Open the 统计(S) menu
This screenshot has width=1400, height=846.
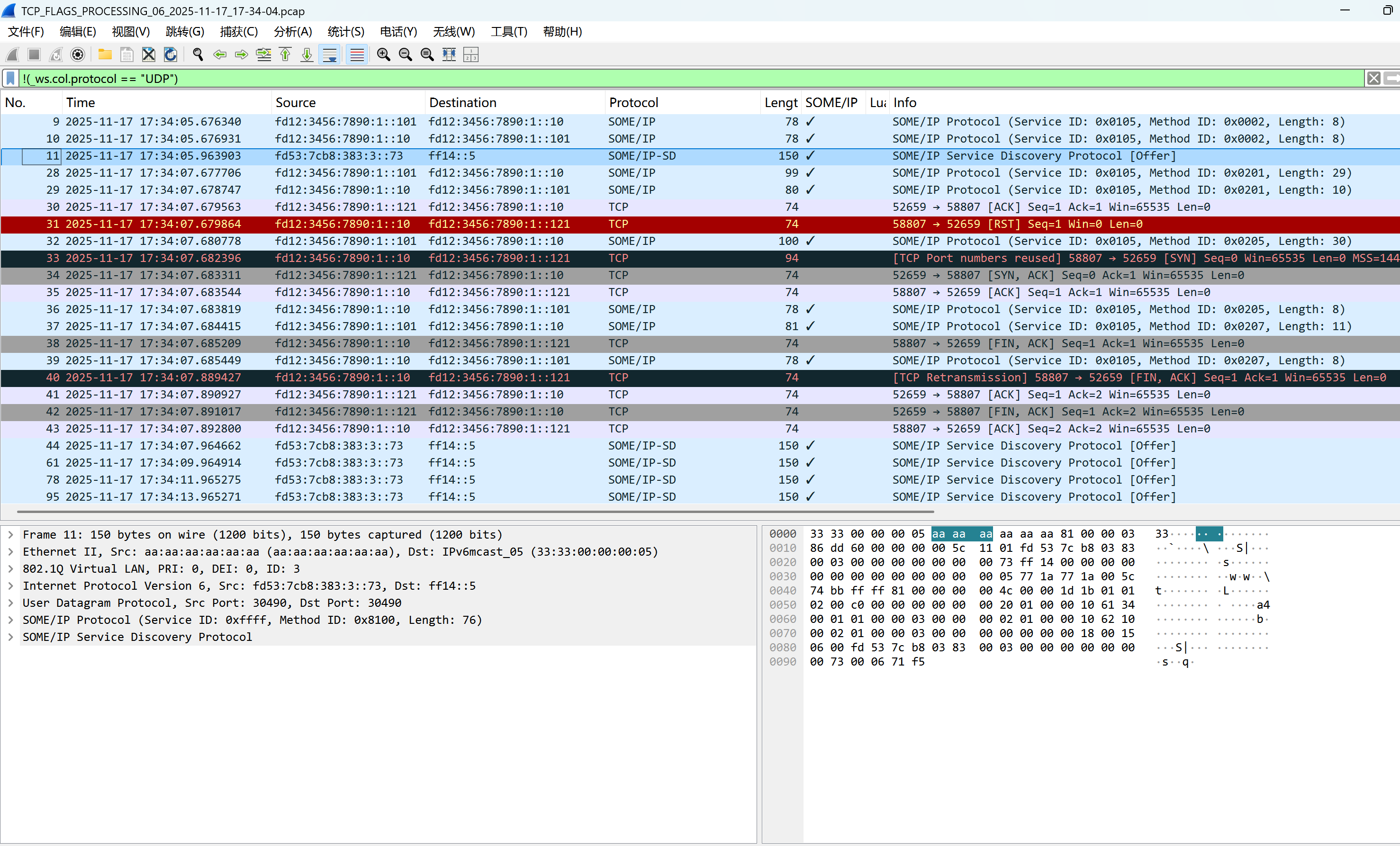[x=346, y=32]
